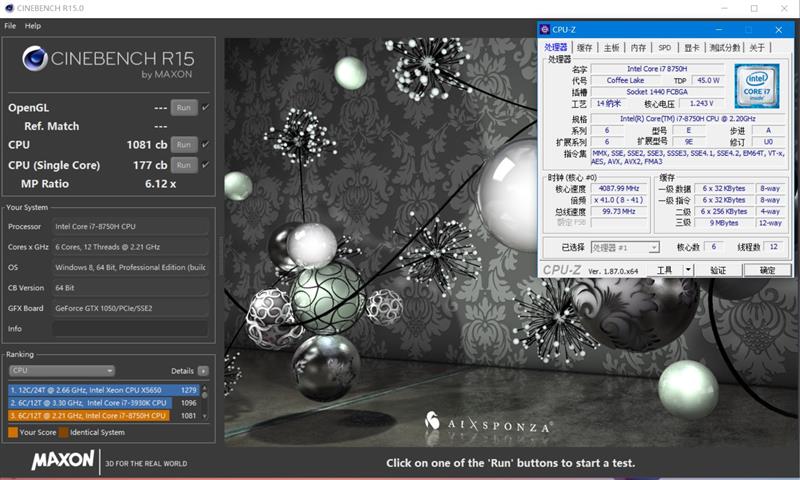Screen dimensions: 800x480
Task: Click the Socket 1440 FCBGA field
Action: click(x=657, y=92)
